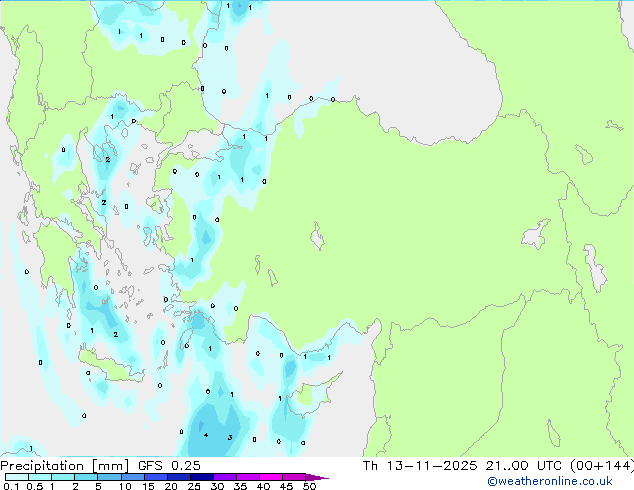
Task: Click the 30–35 mm violet legend swatch
Action: (224, 477)
